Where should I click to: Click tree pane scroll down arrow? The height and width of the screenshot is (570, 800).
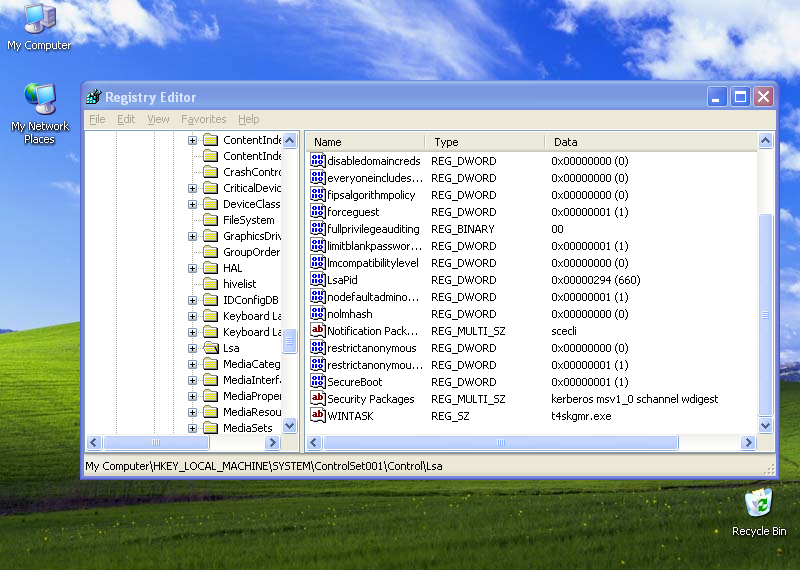coord(289,425)
